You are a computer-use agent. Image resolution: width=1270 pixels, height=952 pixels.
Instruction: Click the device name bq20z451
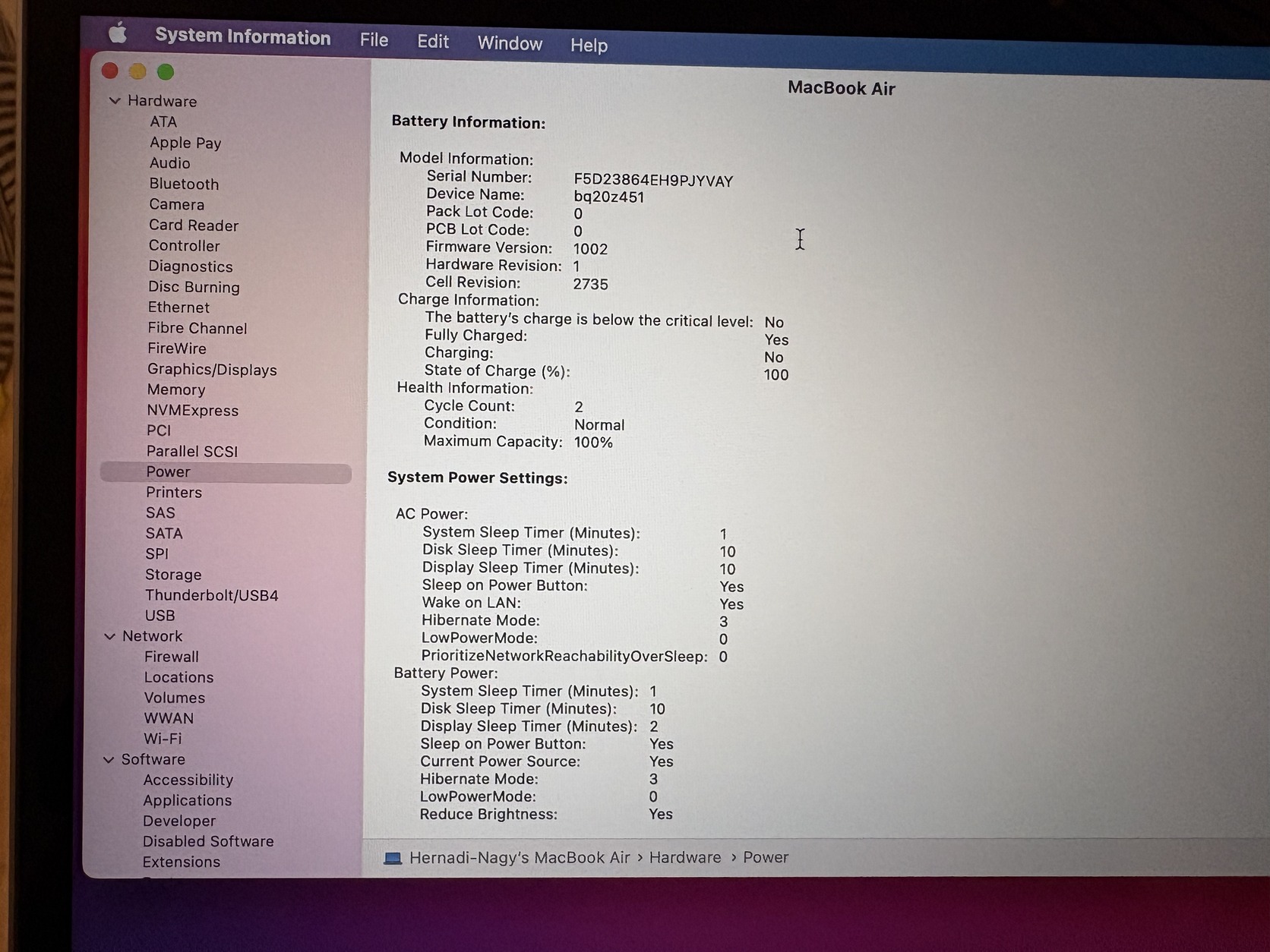[609, 197]
